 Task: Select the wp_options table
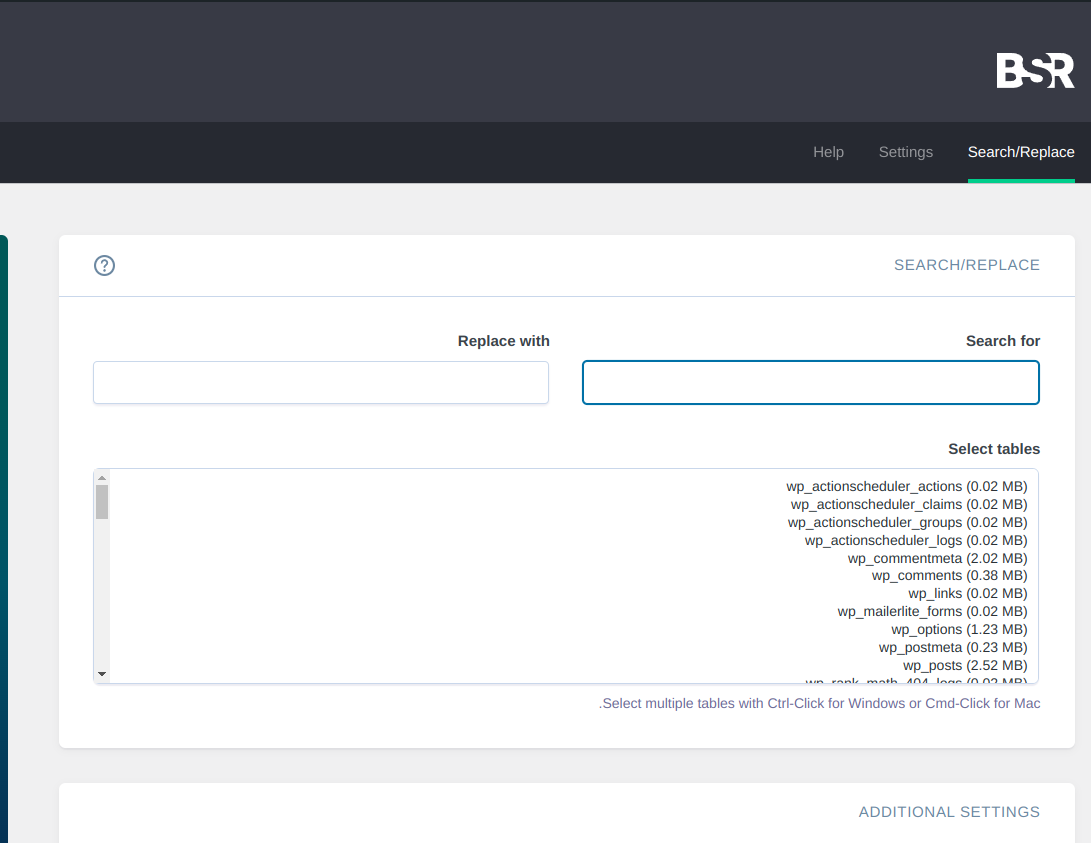[x=959, y=630]
